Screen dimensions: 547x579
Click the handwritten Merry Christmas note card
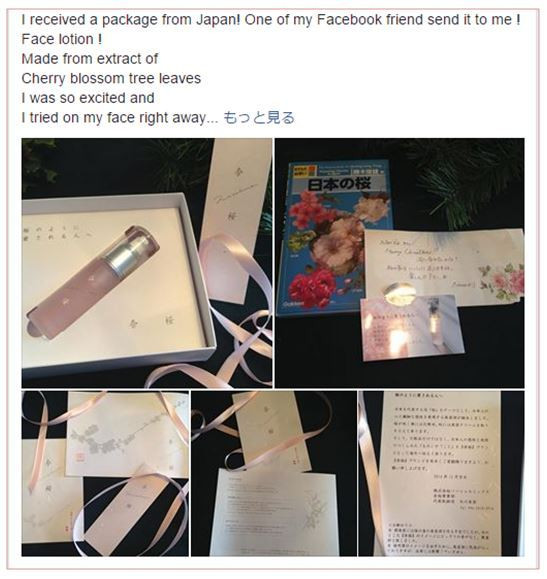coord(443,267)
